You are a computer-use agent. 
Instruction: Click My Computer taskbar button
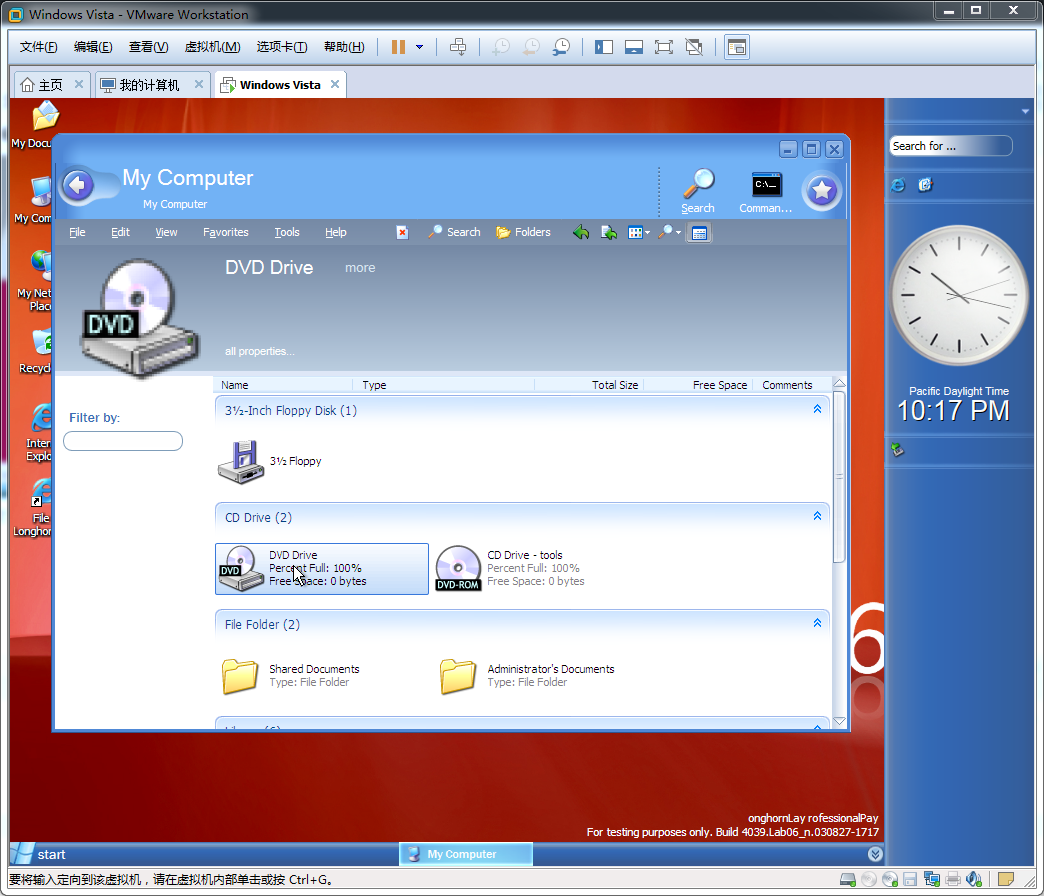[465, 854]
